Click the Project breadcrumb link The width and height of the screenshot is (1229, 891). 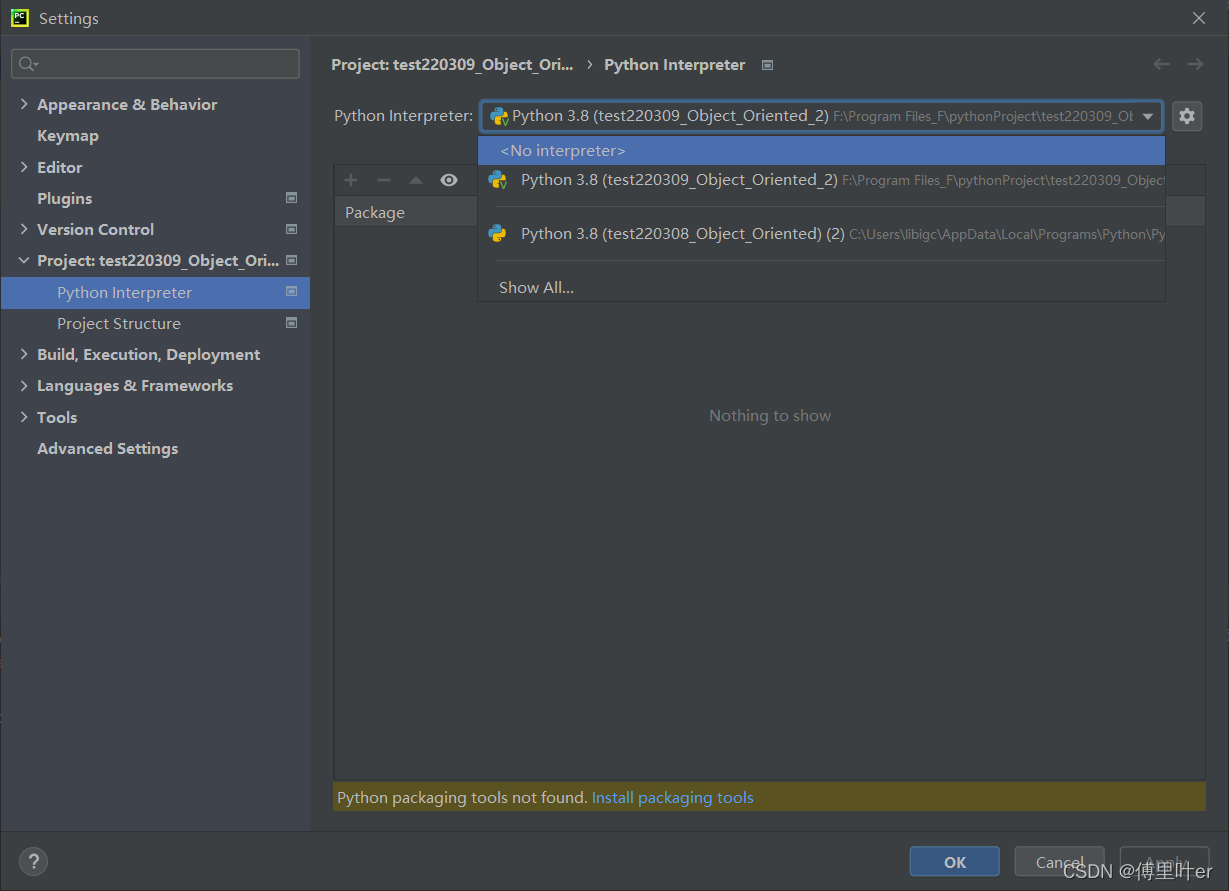(452, 64)
